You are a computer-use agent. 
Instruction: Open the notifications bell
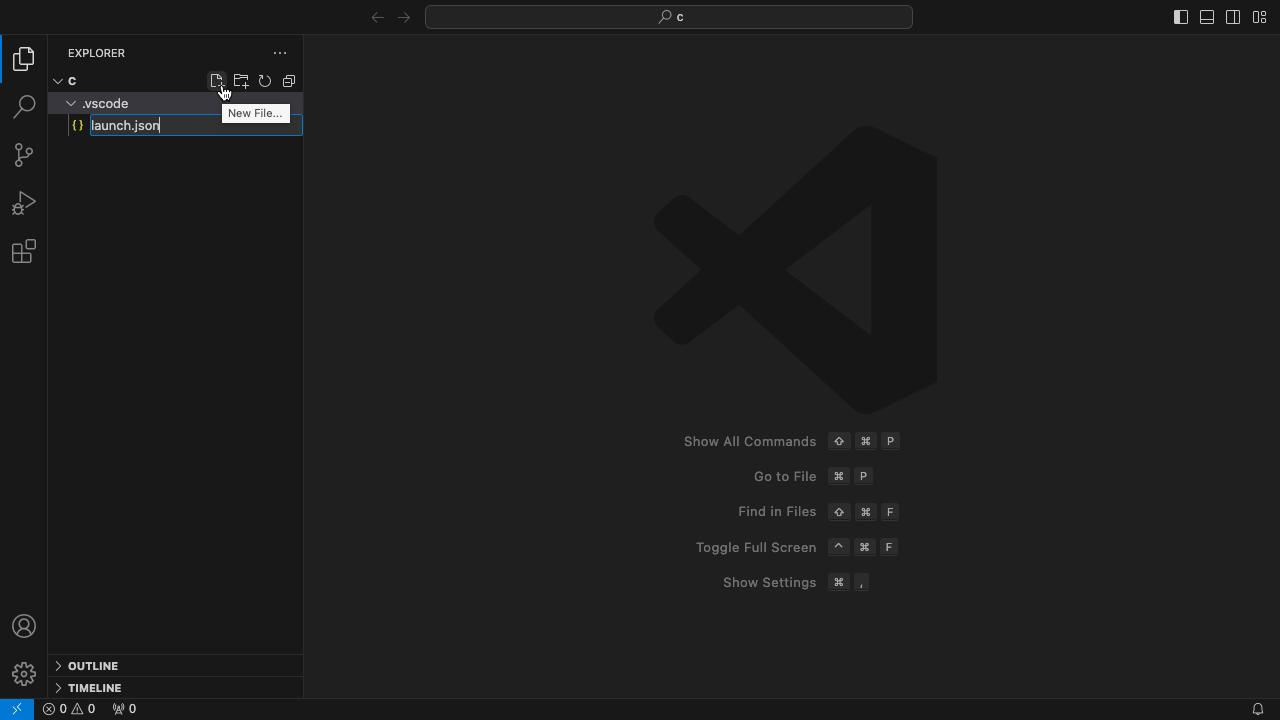pos(1258,709)
